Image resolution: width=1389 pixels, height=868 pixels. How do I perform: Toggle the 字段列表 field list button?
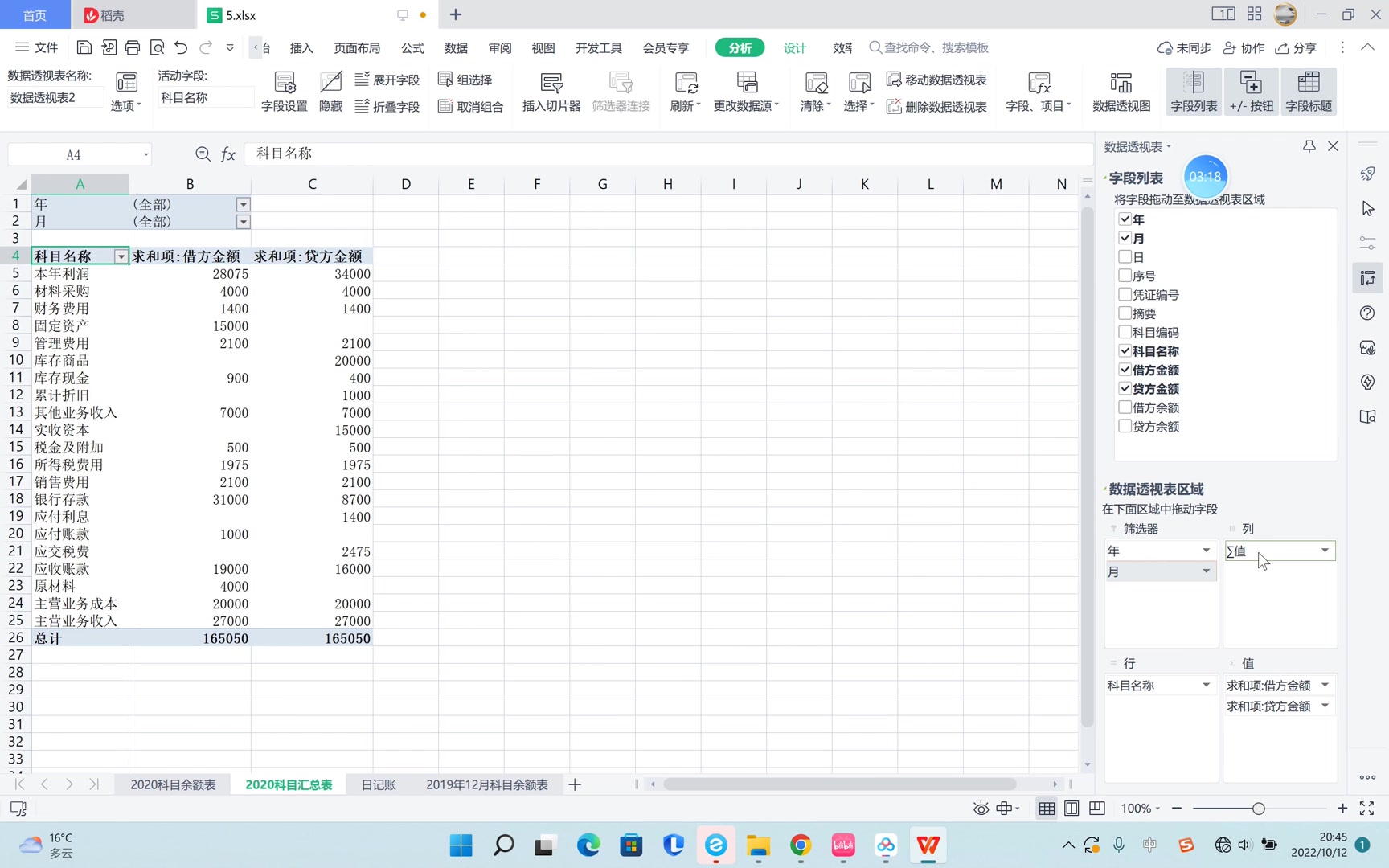(x=1194, y=92)
